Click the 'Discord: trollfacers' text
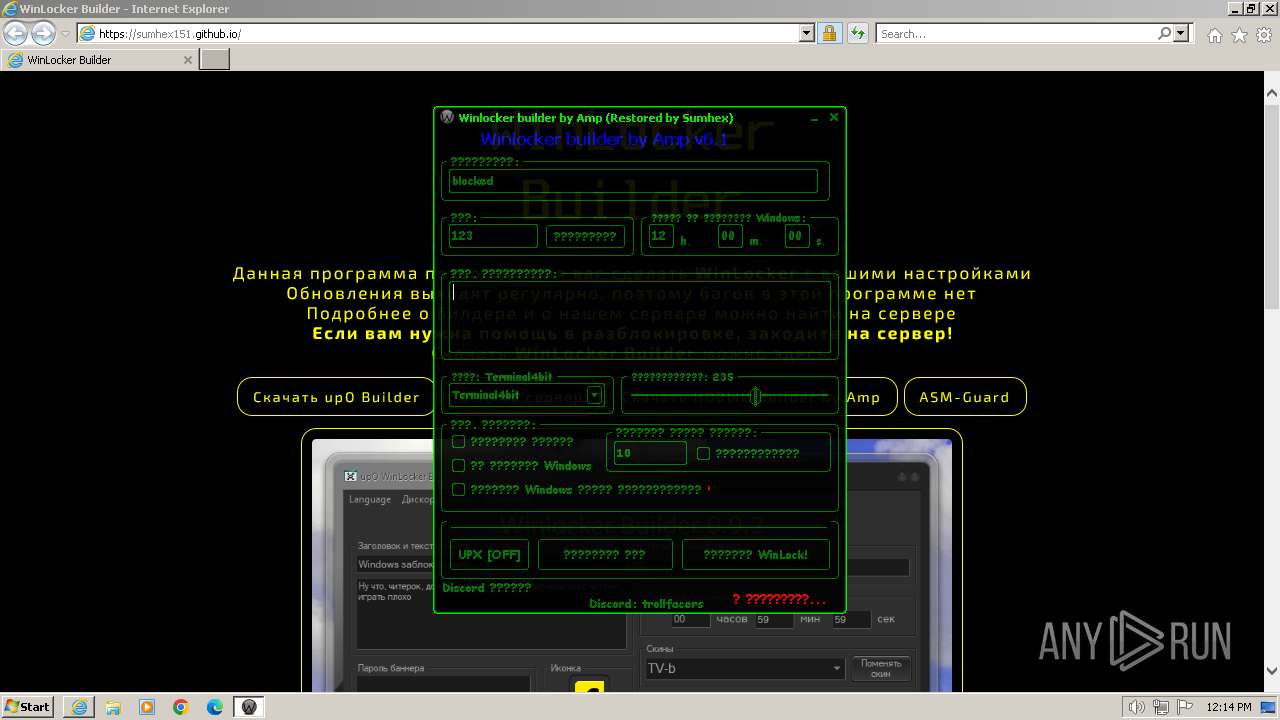Screen dimensions: 1280x720 pos(646,604)
